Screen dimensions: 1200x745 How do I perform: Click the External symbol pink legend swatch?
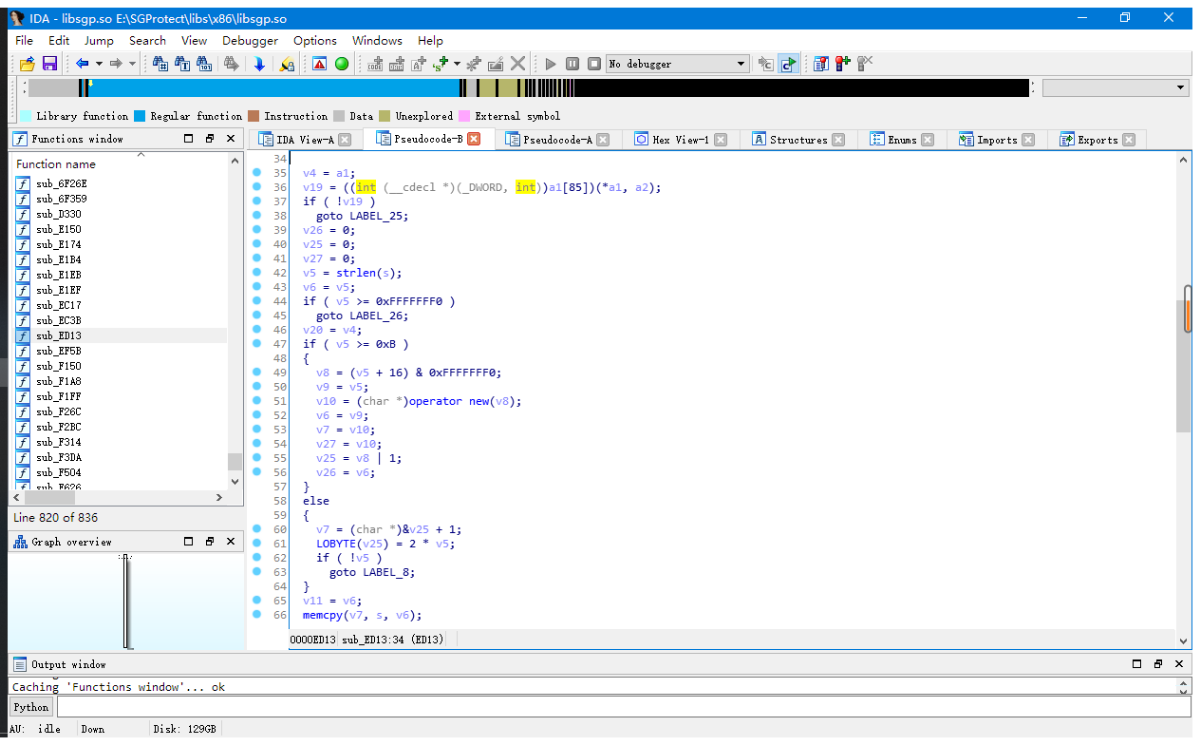click(464, 116)
